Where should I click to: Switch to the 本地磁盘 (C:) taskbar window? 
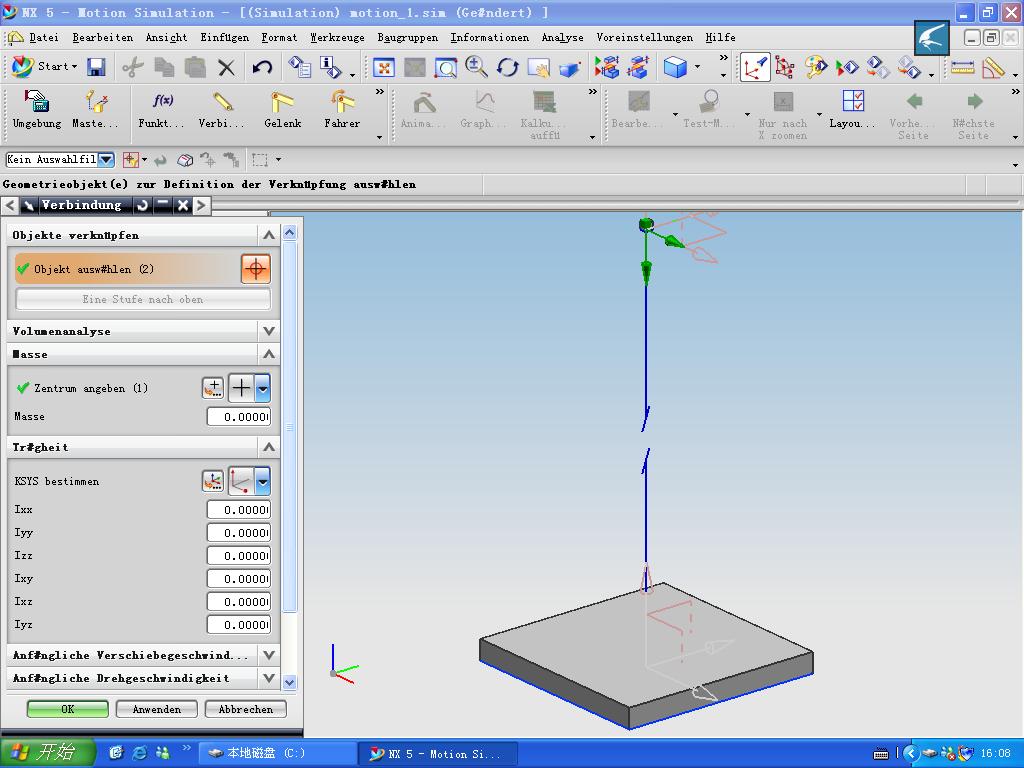pyautogui.click(x=276, y=753)
